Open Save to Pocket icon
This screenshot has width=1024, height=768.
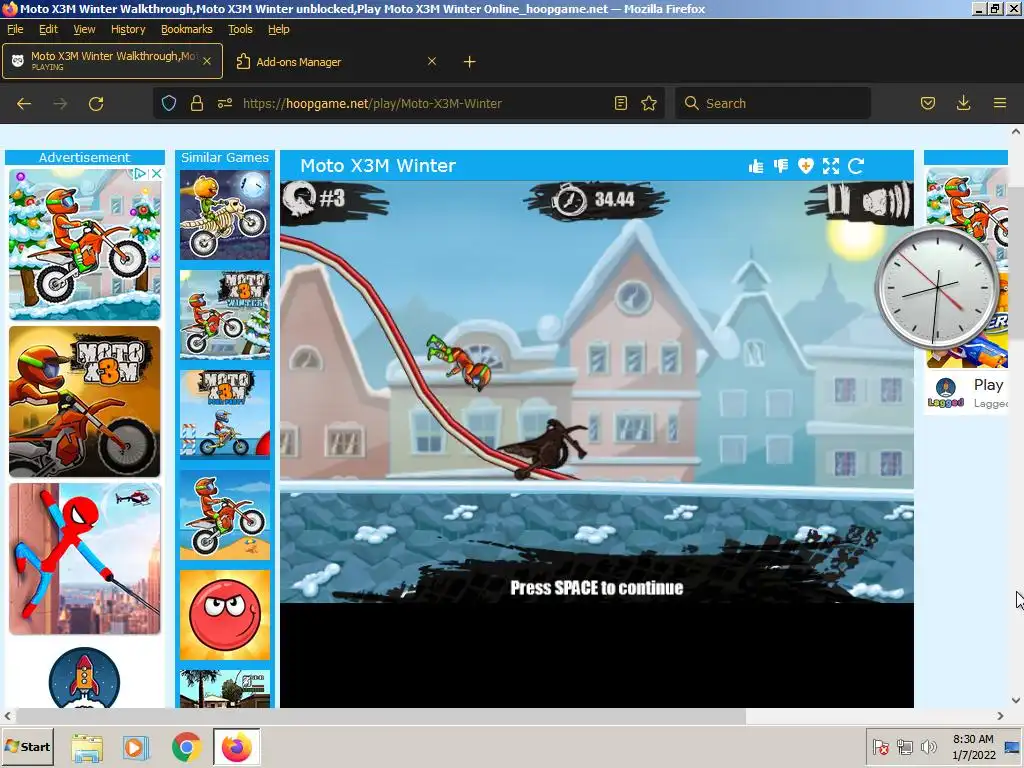(927, 103)
